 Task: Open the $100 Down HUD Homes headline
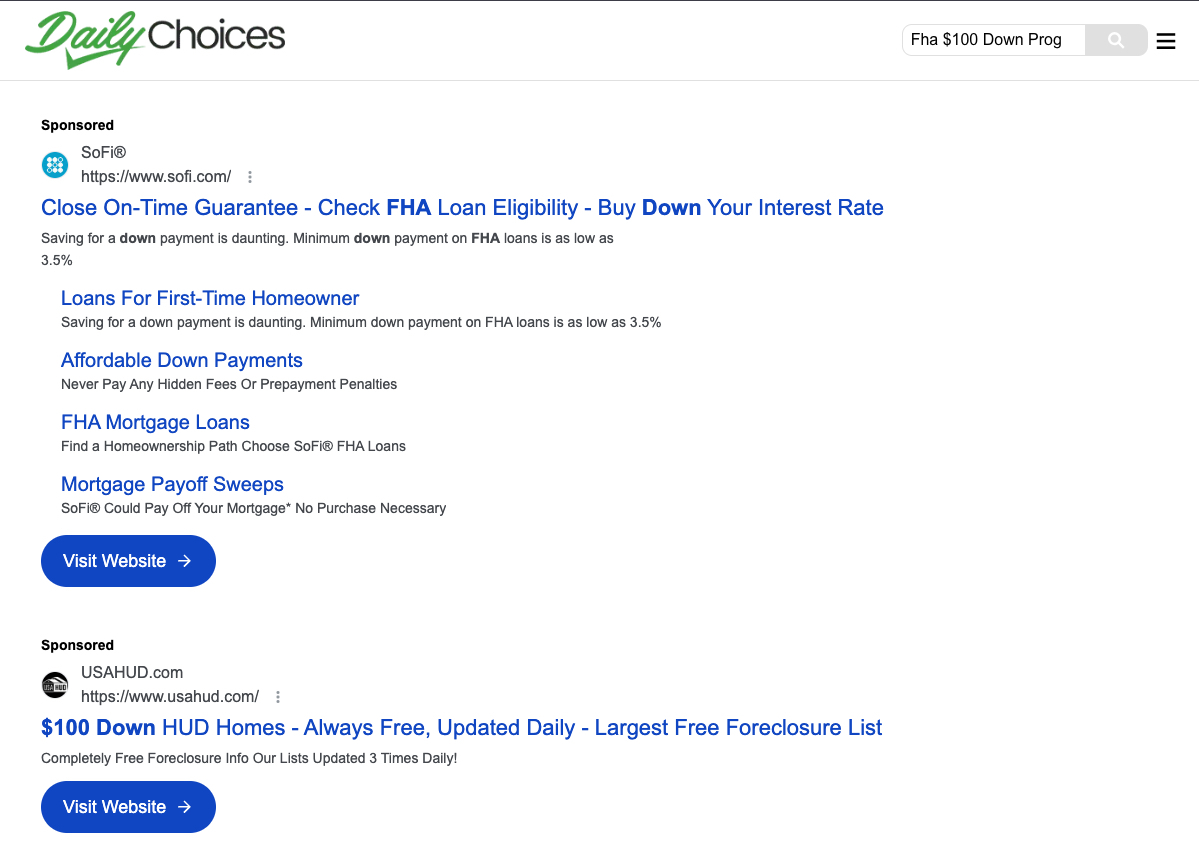pyautogui.click(x=461, y=727)
